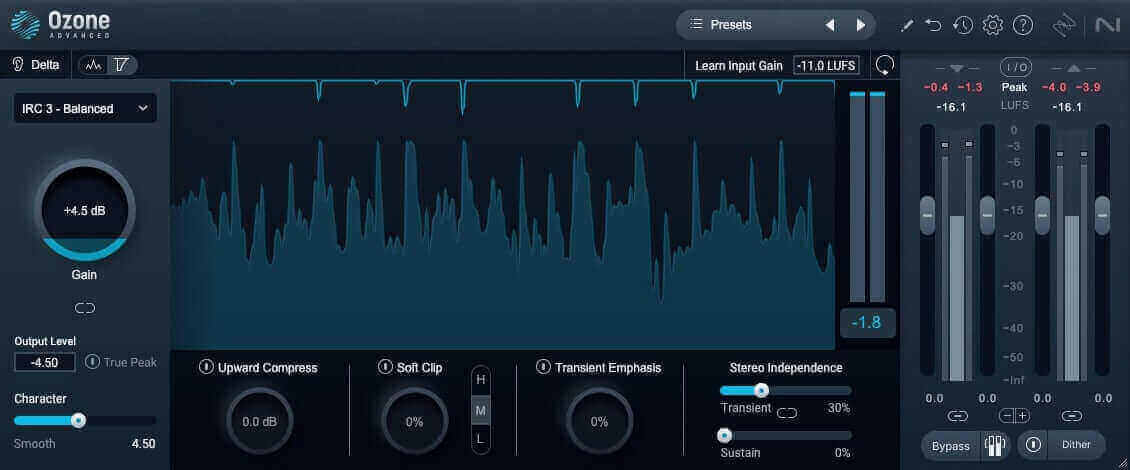This screenshot has width=1130, height=470.
Task: Click the Upward Compress 0.0 dB knob
Action: click(x=260, y=421)
